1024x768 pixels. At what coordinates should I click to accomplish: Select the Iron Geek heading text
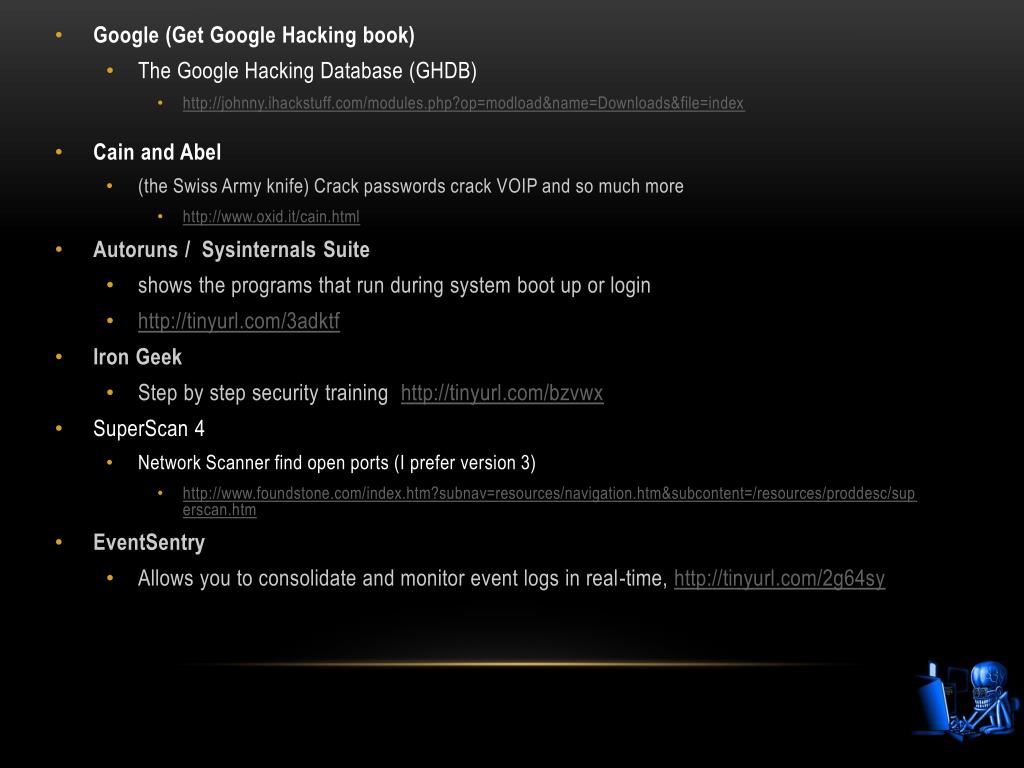tap(137, 357)
